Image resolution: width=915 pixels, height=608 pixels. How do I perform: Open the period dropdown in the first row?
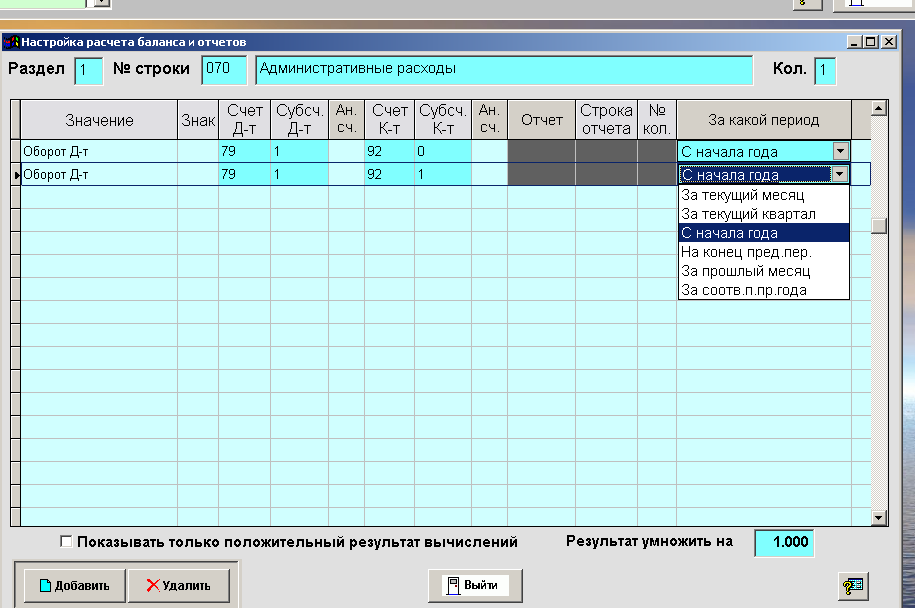(x=841, y=151)
